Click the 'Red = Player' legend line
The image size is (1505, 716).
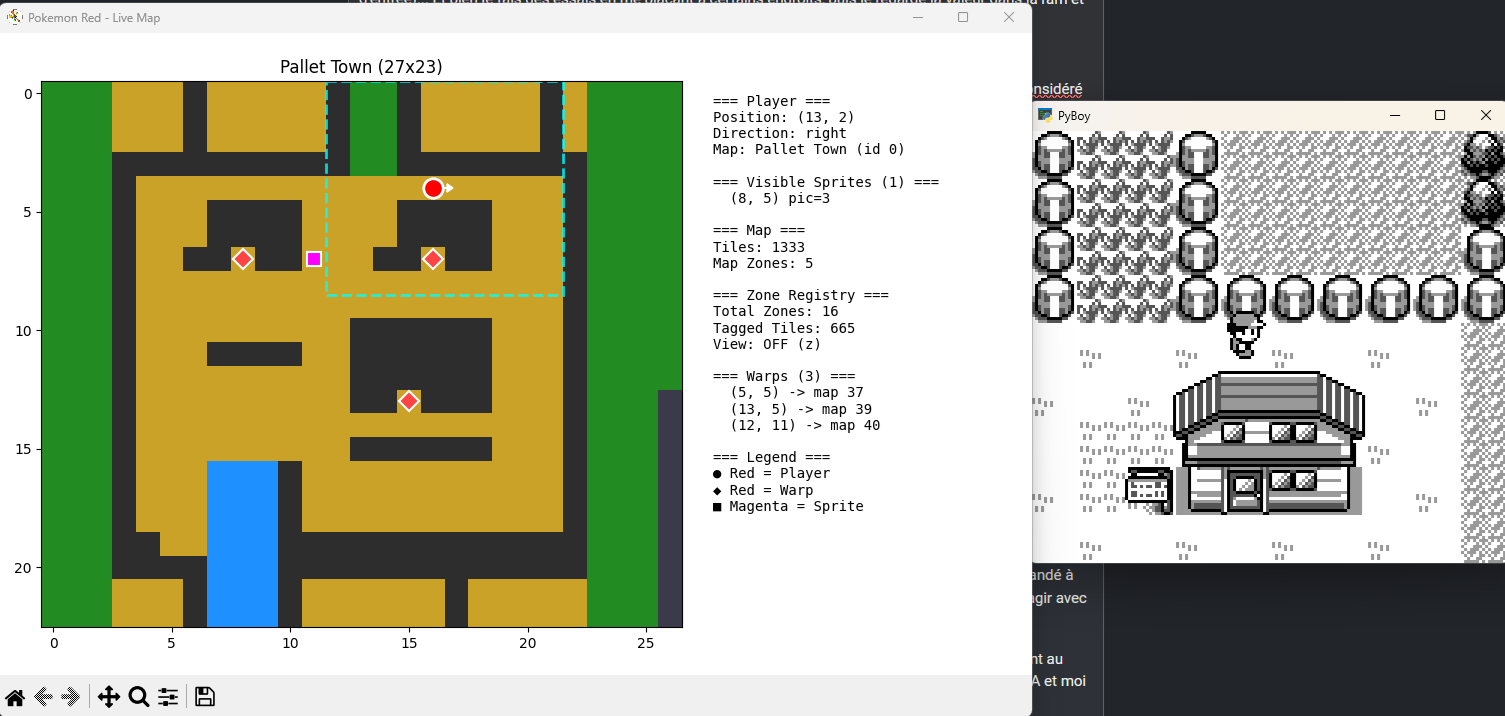click(x=771, y=474)
